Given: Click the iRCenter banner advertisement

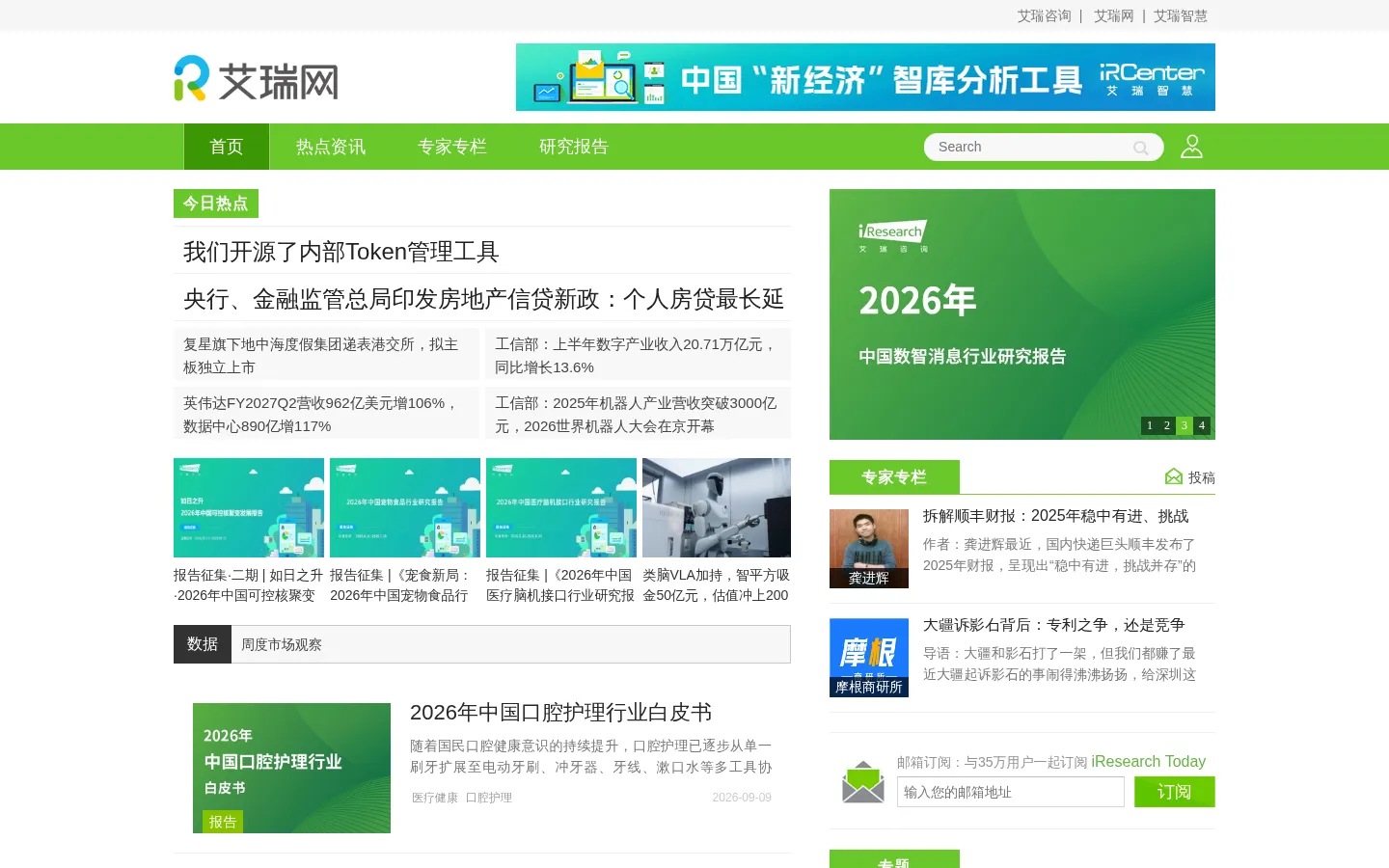Looking at the screenshot, I should 865,77.
